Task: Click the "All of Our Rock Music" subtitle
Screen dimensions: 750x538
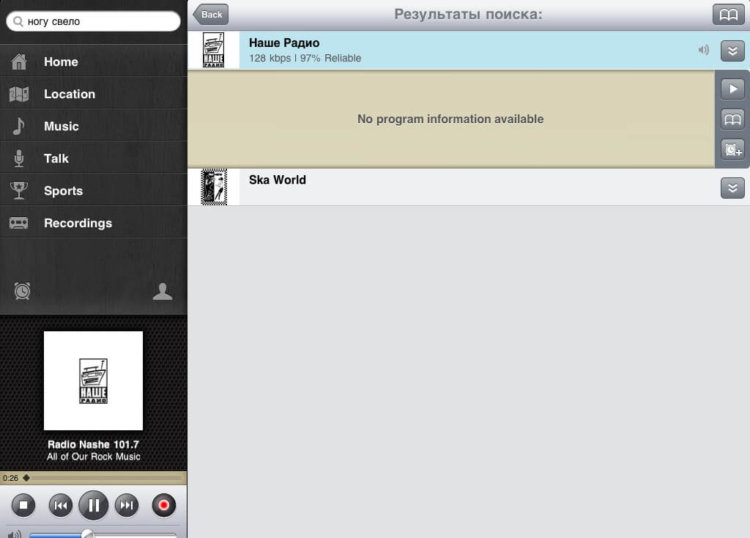Action: (x=93, y=457)
